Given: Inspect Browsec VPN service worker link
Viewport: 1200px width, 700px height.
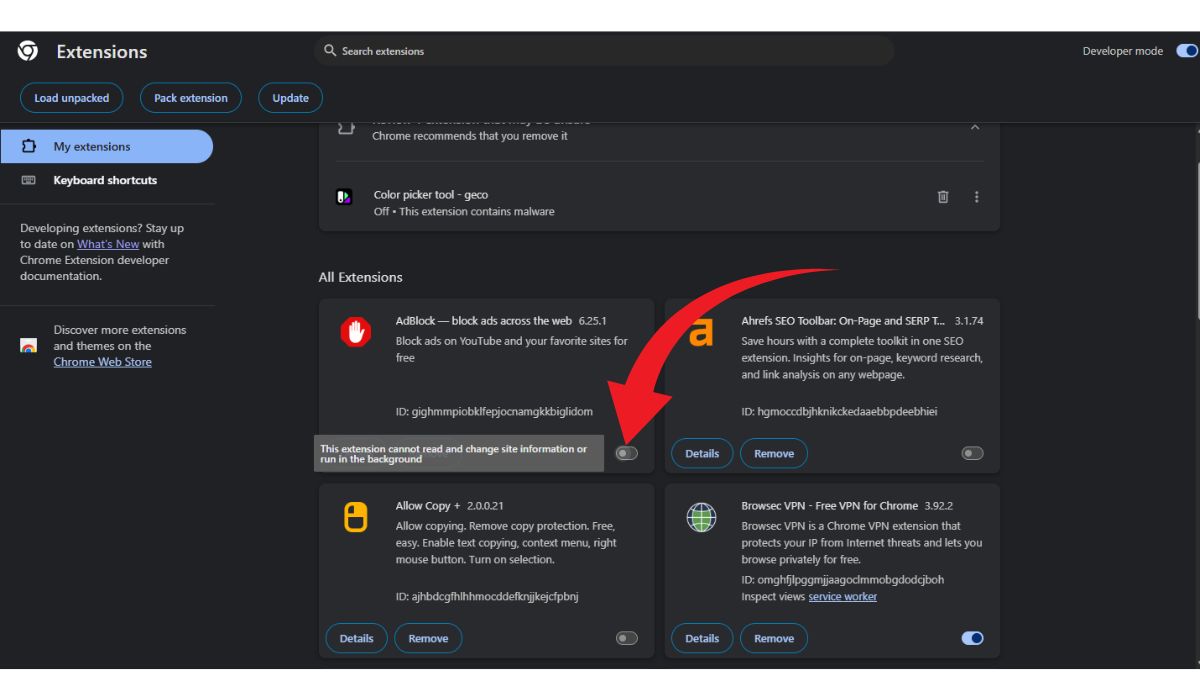Looking at the screenshot, I should tap(843, 596).
